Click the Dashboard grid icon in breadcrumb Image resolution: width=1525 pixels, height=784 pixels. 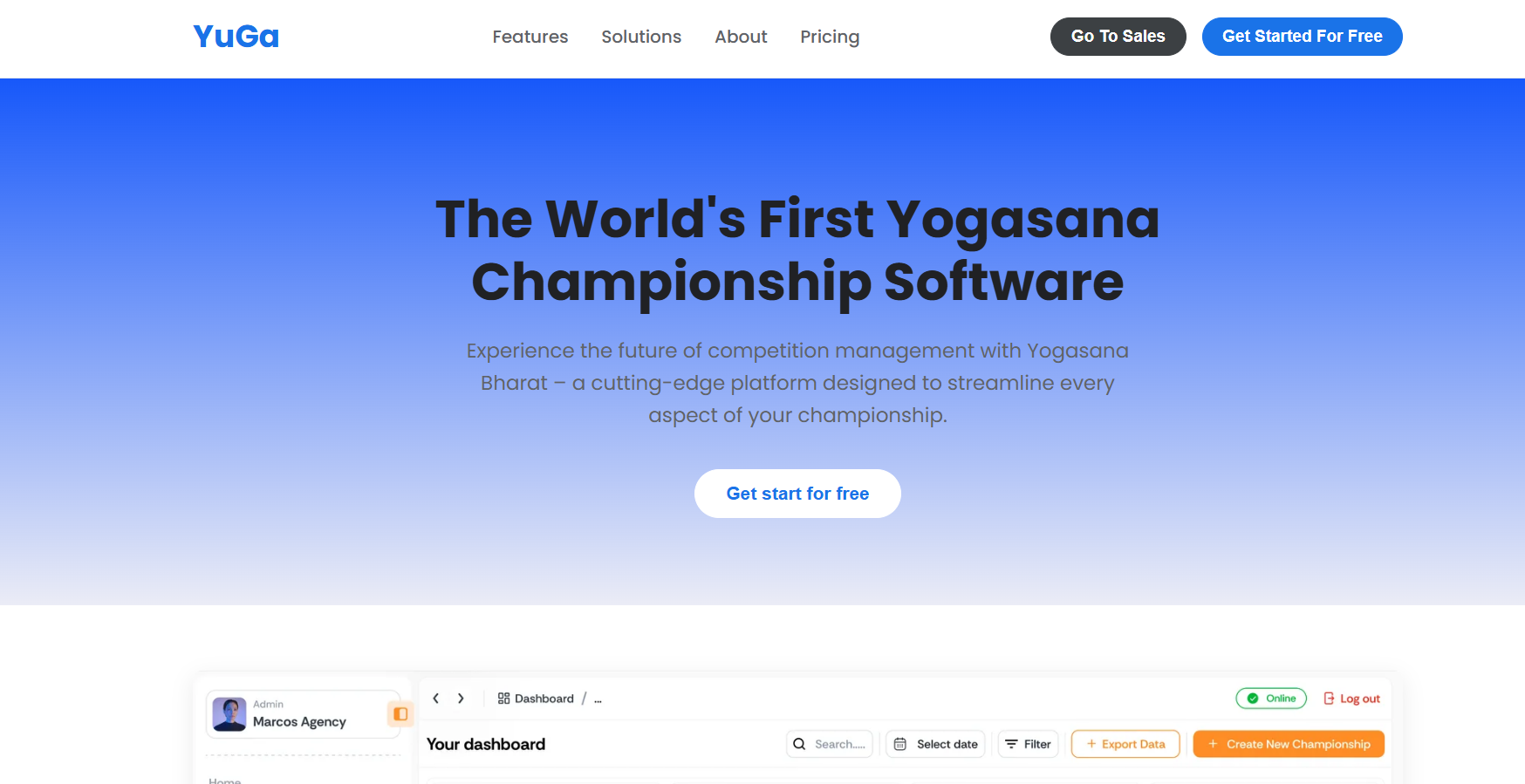(503, 699)
